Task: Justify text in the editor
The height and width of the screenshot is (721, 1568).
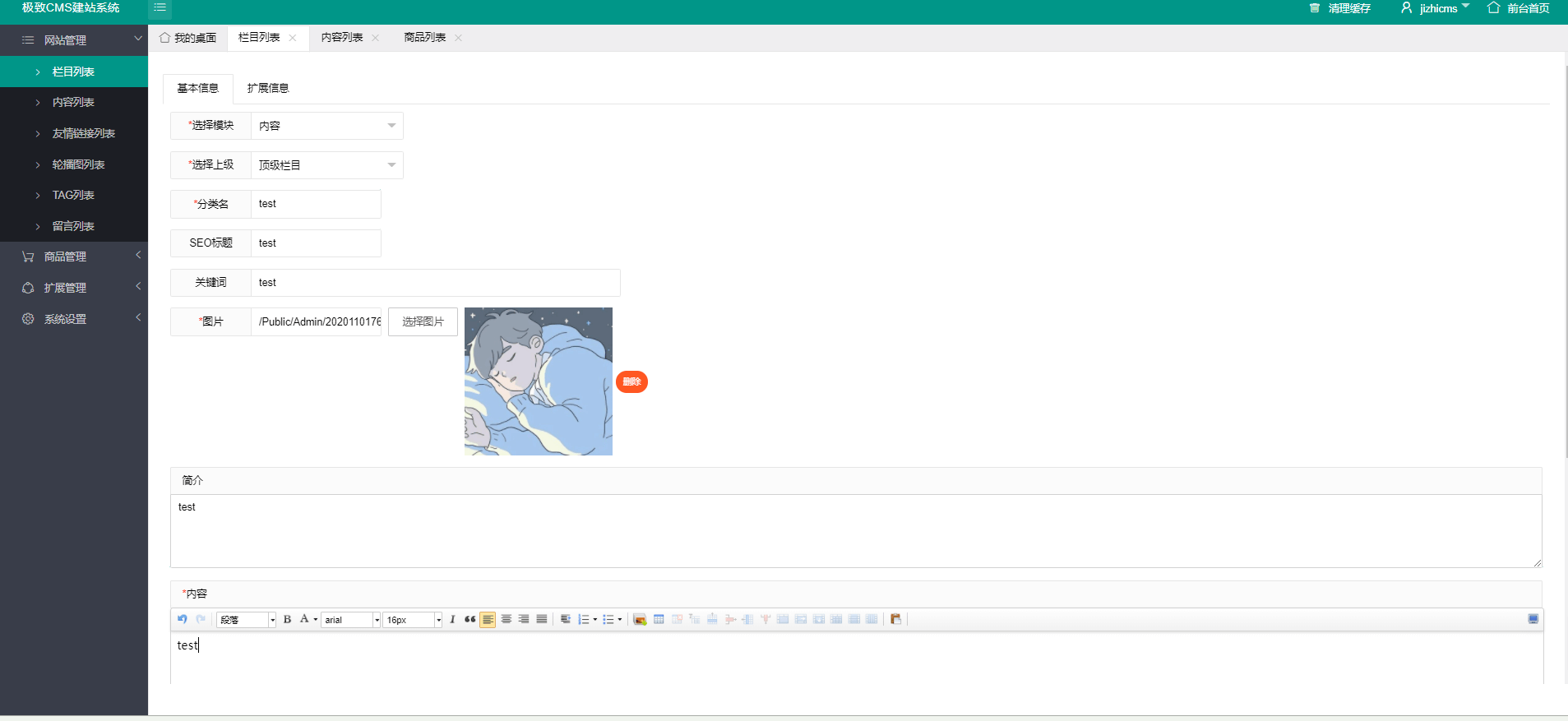Action: (542, 619)
